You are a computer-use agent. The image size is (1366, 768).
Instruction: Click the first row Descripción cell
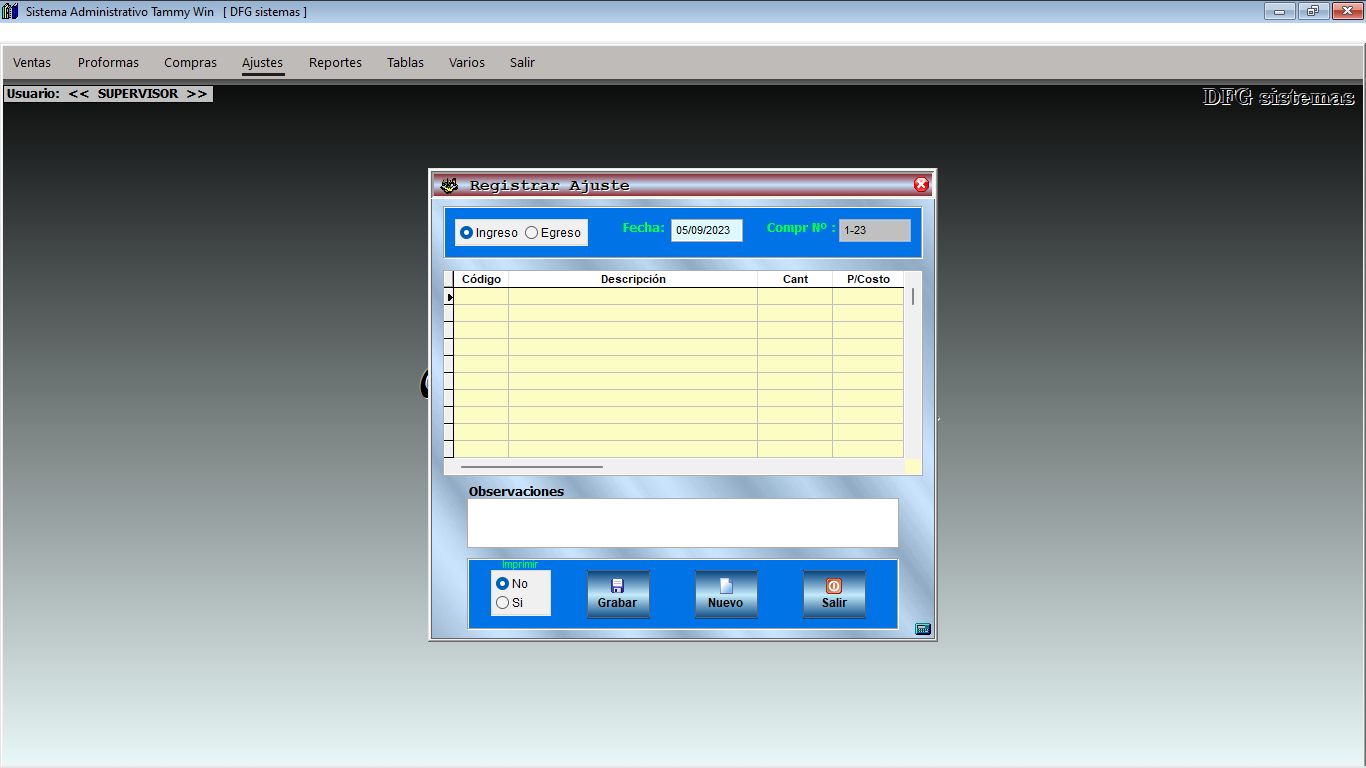pos(633,297)
